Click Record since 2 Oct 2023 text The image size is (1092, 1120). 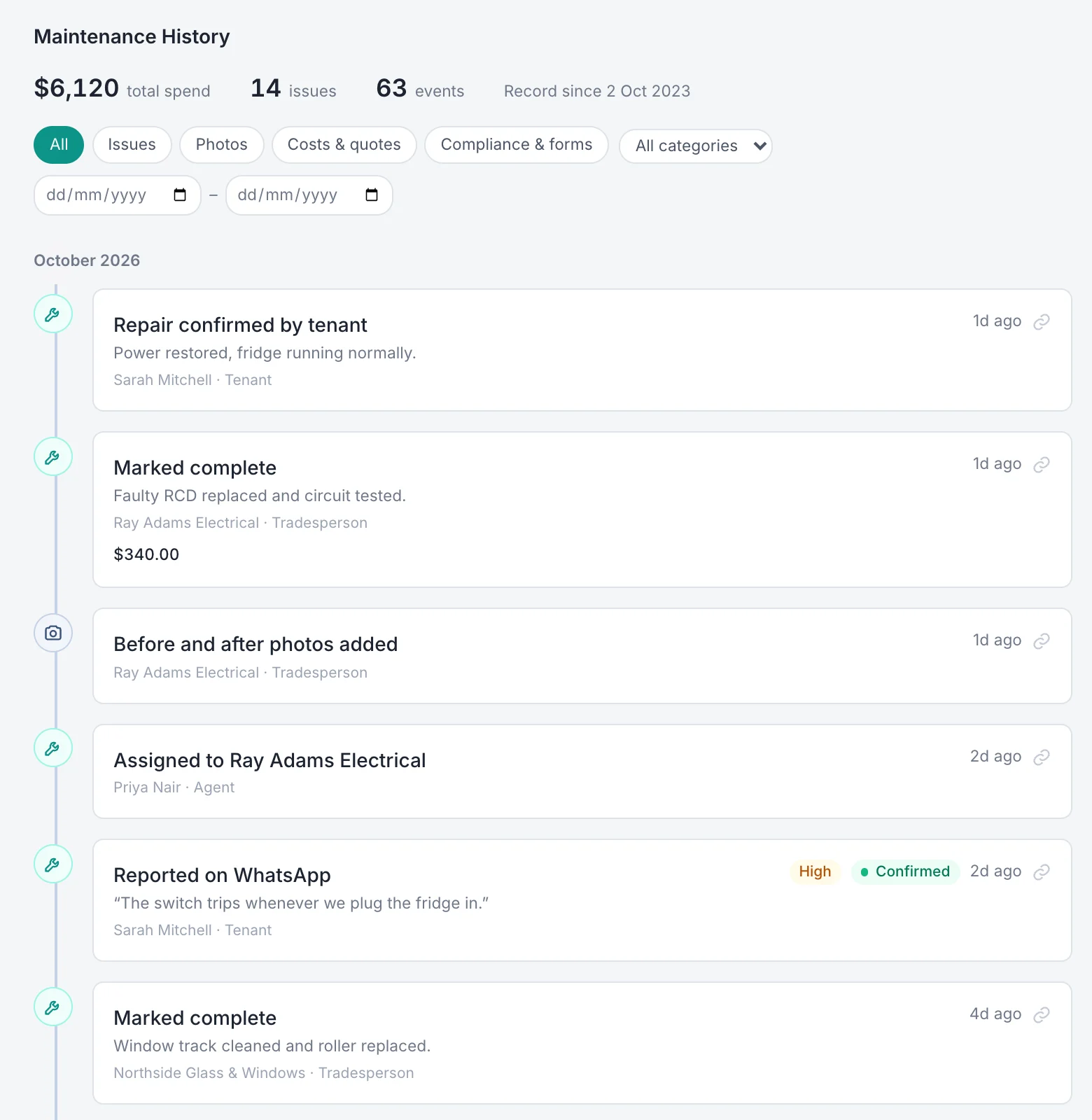pyautogui.click(x=597, y=91)
